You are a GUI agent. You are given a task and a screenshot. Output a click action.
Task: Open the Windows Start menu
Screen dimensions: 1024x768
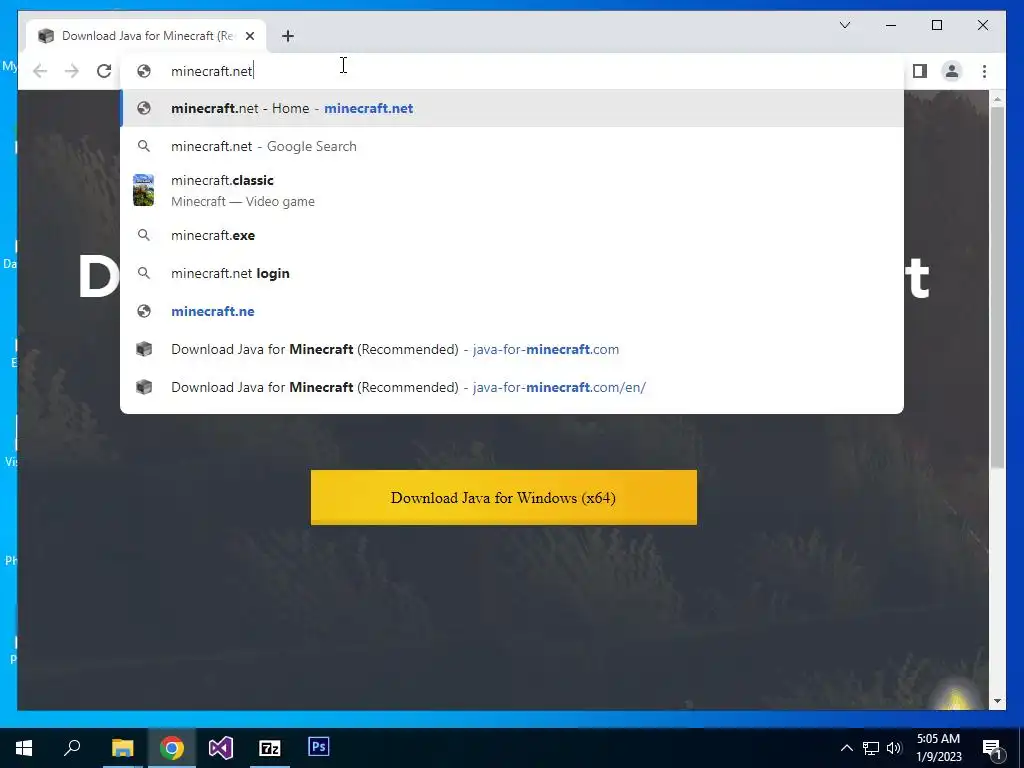pos(24,748)
